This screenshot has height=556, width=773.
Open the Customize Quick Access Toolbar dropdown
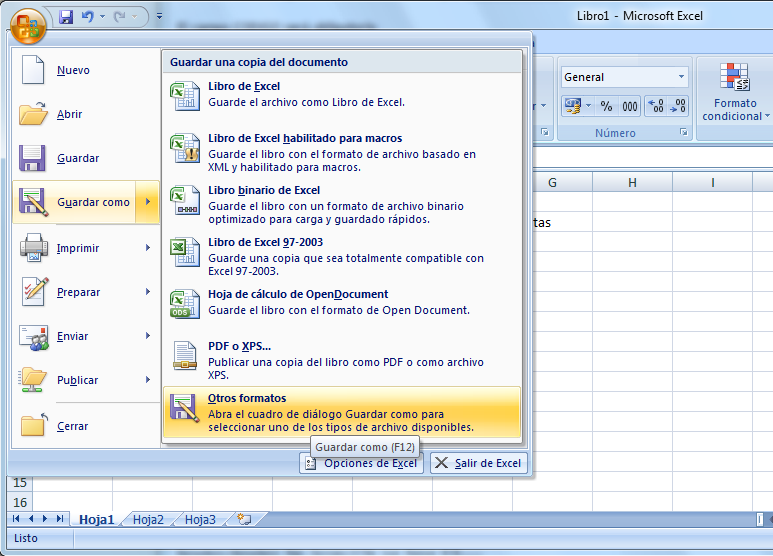tap(159, 16)
